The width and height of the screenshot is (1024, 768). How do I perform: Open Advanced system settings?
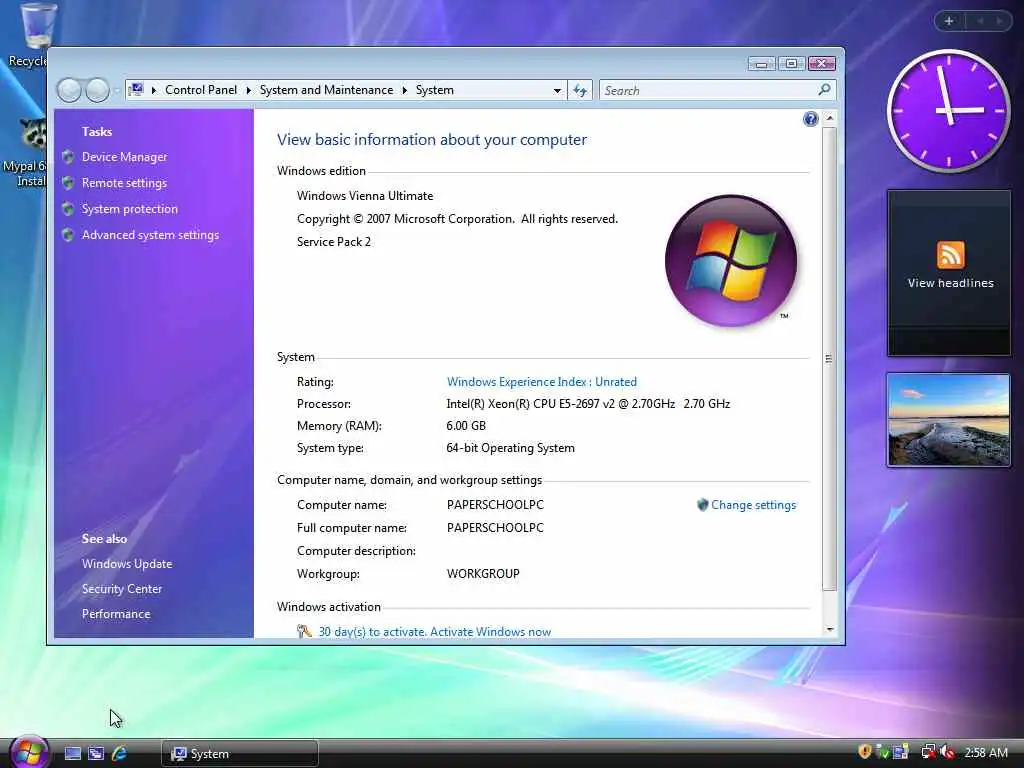(150, 235)
